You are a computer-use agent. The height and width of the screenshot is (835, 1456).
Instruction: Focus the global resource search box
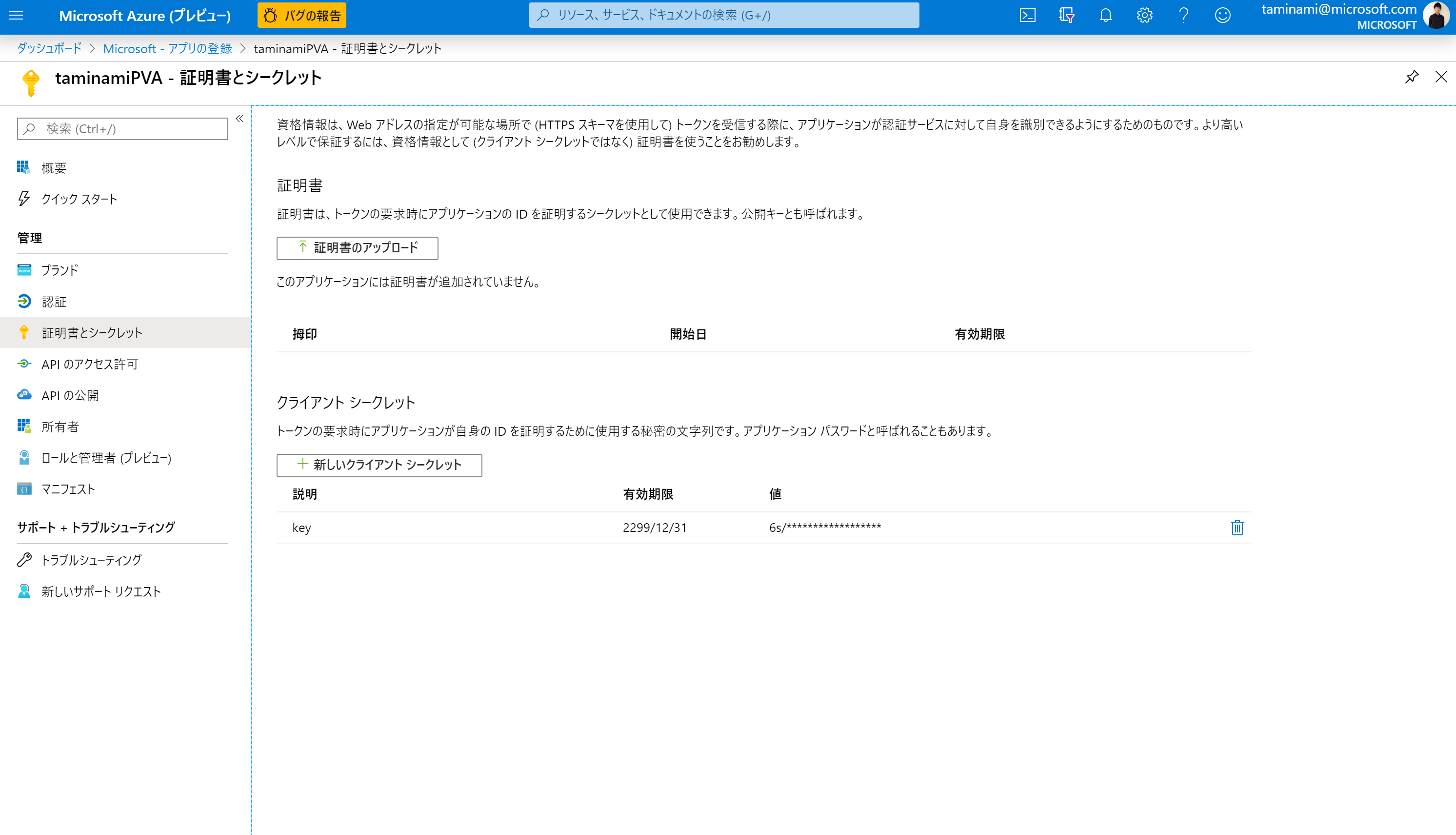coord(724,16)
